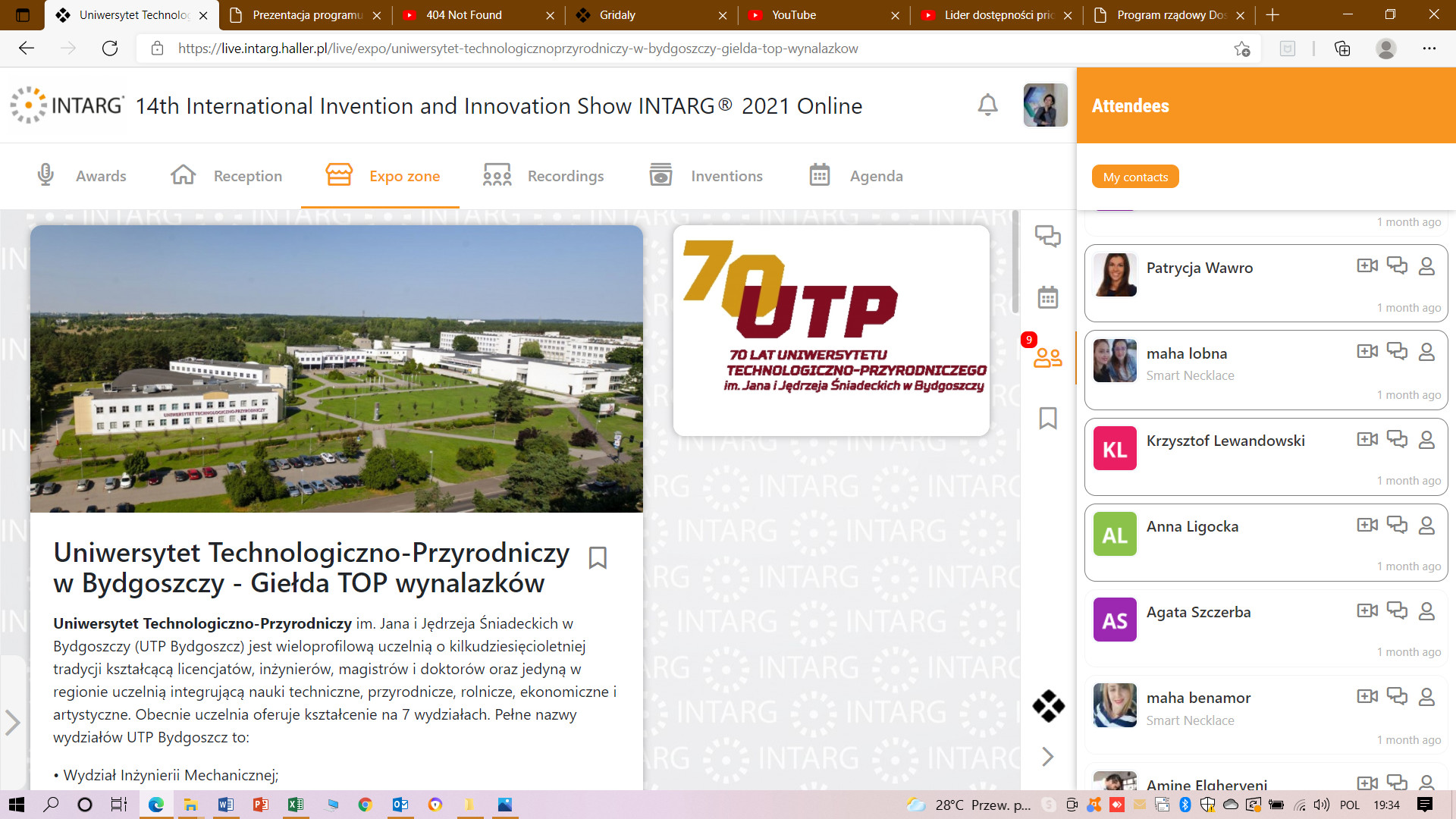Open browser settings ellipsis menu
Viewport: 1456px width, 819px height.
[1429, 49]
